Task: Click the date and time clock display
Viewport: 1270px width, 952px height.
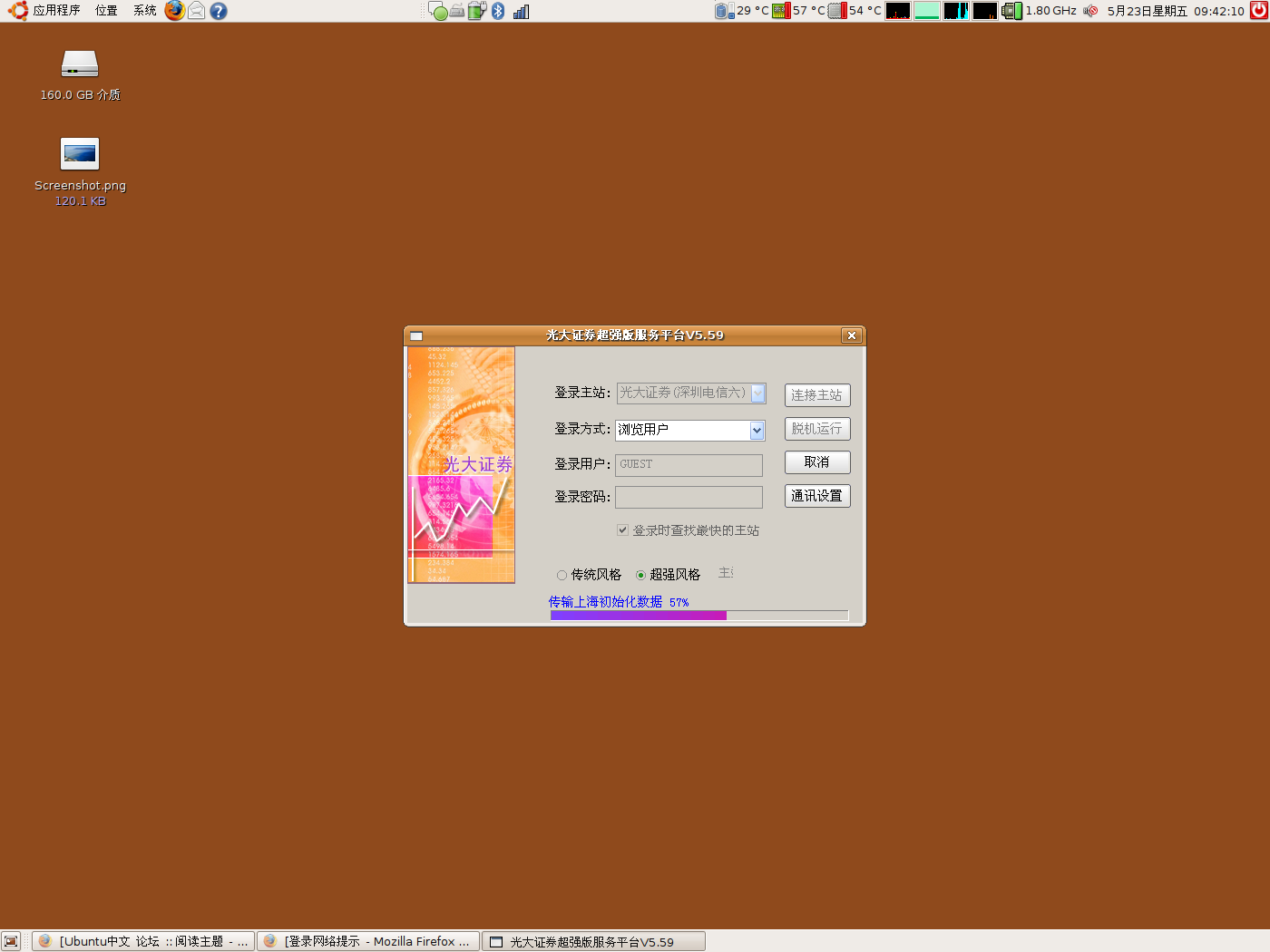Action: 1176,11
